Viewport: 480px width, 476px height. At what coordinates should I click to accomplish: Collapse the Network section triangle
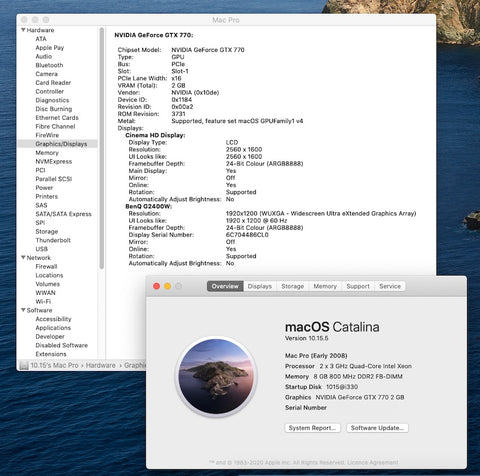point(23,258)
